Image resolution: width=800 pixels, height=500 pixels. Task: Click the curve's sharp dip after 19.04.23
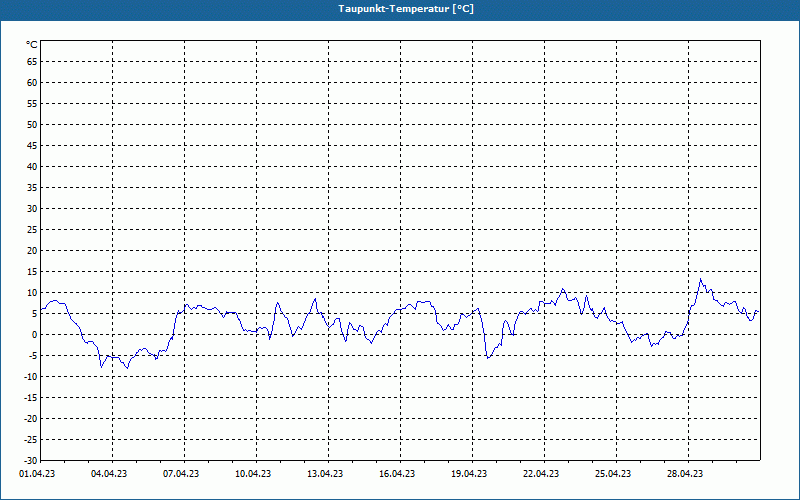pyautogui.click(x=488, y=358)
